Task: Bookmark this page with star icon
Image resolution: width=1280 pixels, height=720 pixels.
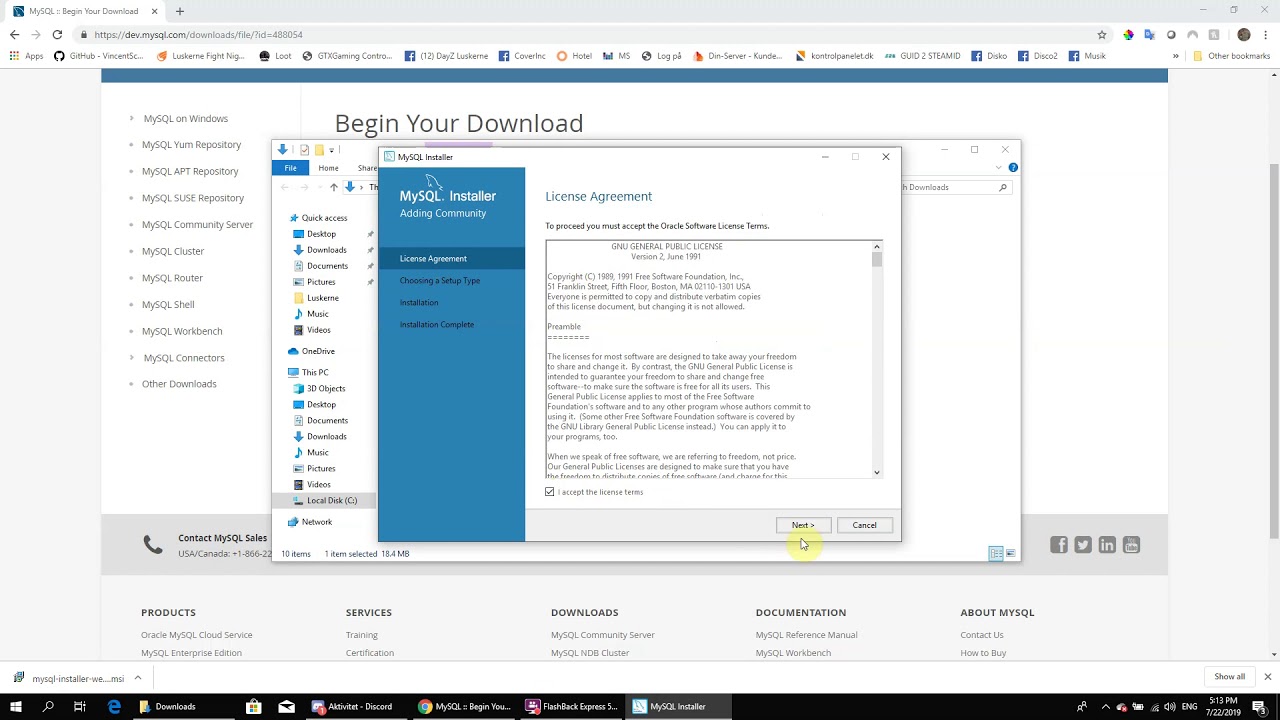Action: pyautogui.click(x=1102, y=34)
